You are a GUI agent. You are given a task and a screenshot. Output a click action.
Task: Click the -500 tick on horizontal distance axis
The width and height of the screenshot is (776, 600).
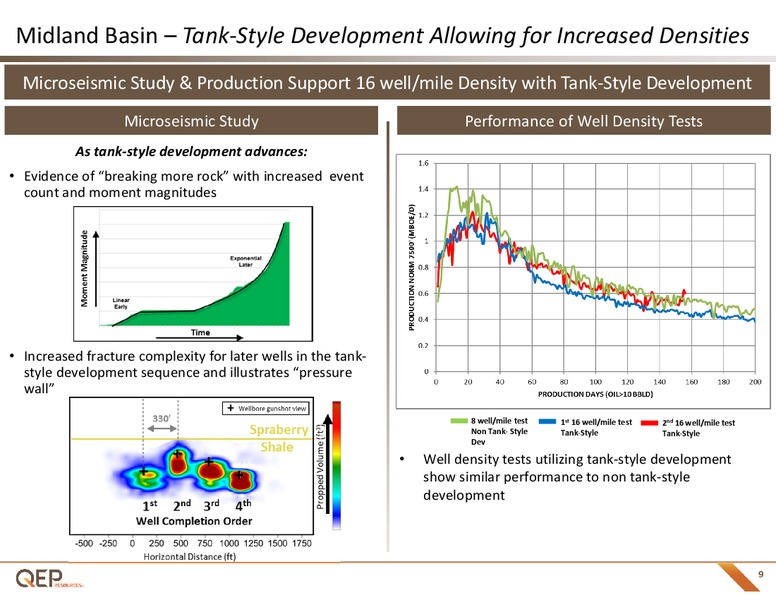pos(84,543)
